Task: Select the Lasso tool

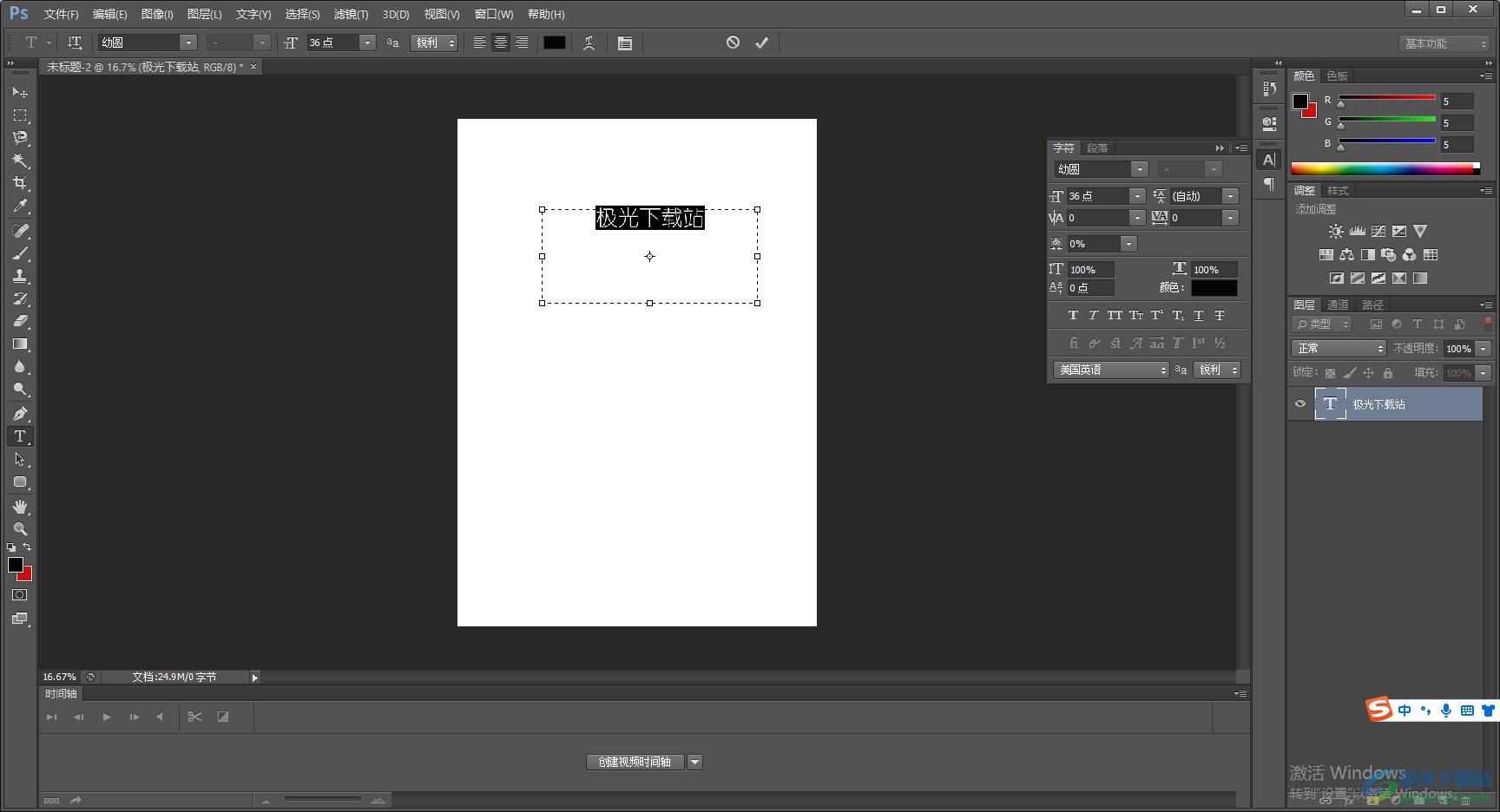Action: pyautogui.click(x=20, y=137)
